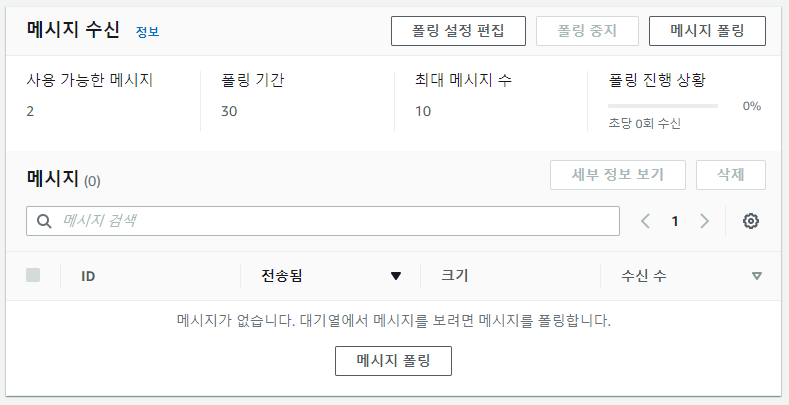Screen dimensions: 789x405
Task: Go to the previous page arrow
Action: coord(645,221)
